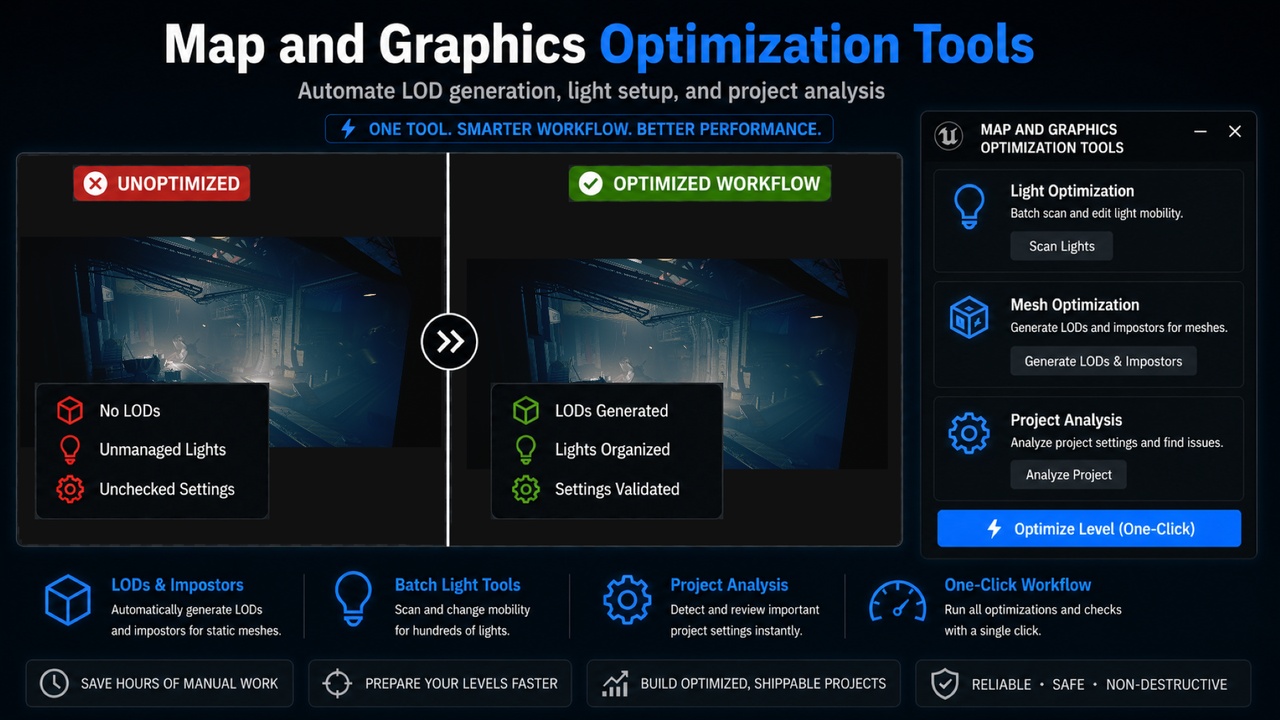Image resolution: width=1280 pixels, height=720 pixels.
Task: Click ONE TOOL. SMARTER WORKFLOW tagline text
Action: tap(594, 129)
